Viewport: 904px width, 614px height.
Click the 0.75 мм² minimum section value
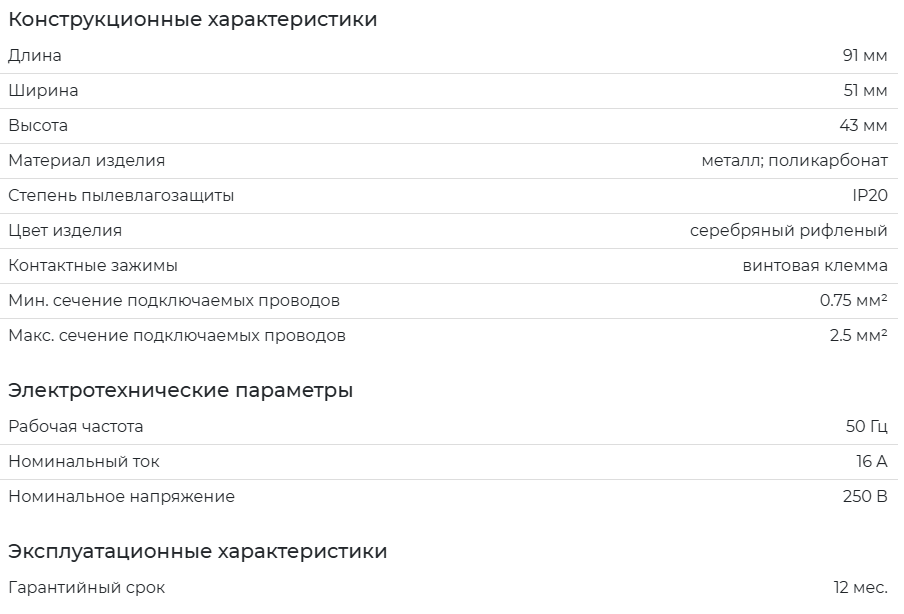[x=853, y=301]
